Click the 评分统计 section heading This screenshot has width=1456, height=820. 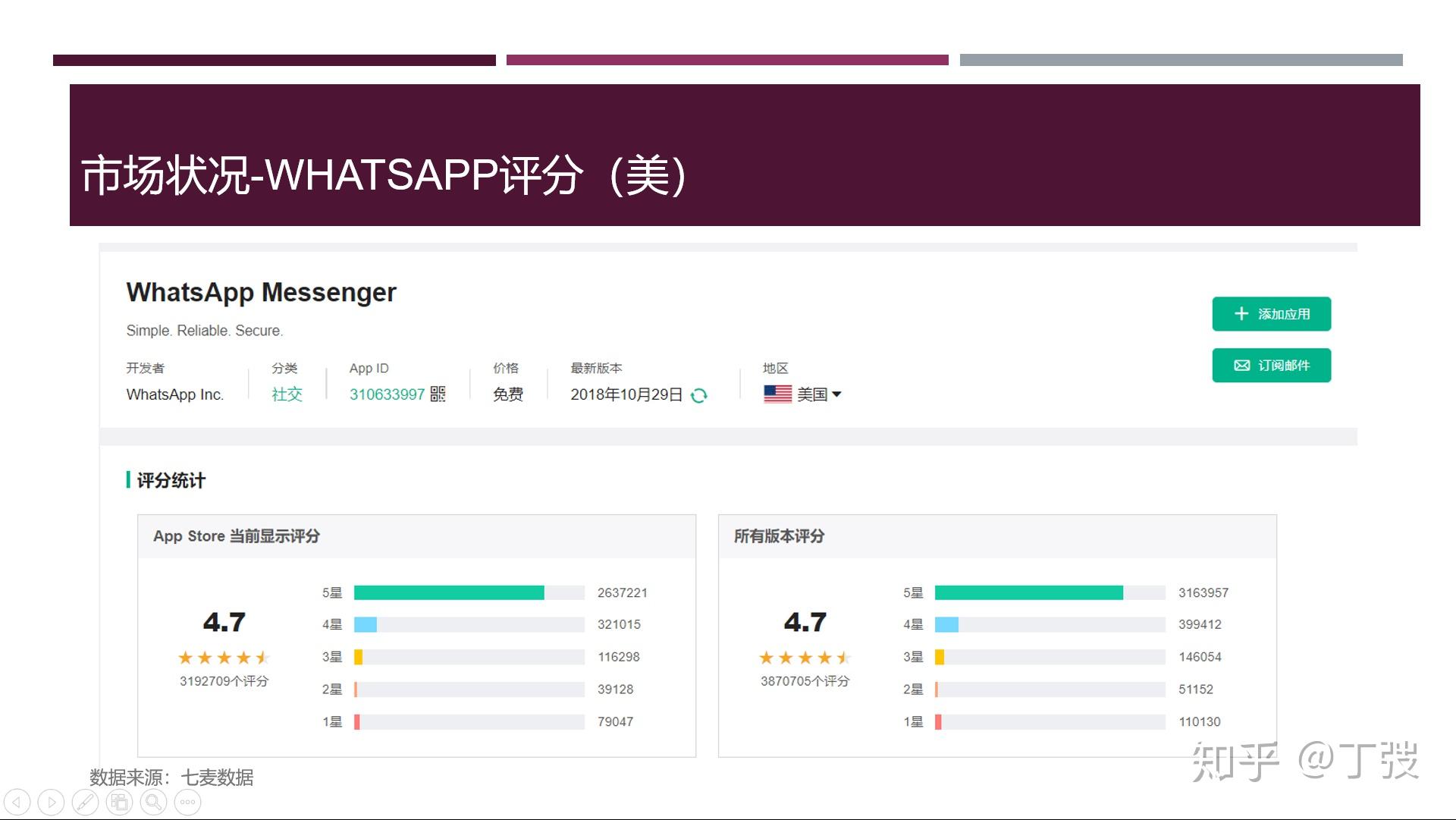[x=171, y=480]
